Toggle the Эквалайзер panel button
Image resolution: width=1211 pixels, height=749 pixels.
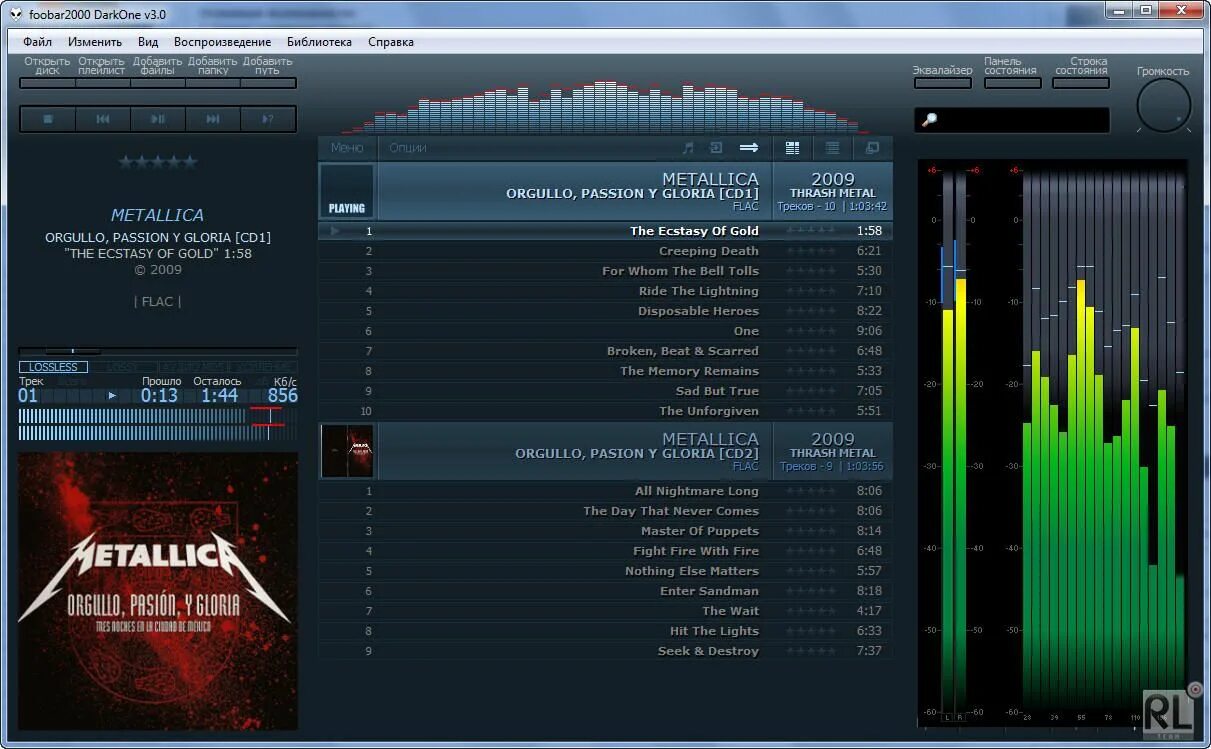pyautogui.click(x=942, y=83)
